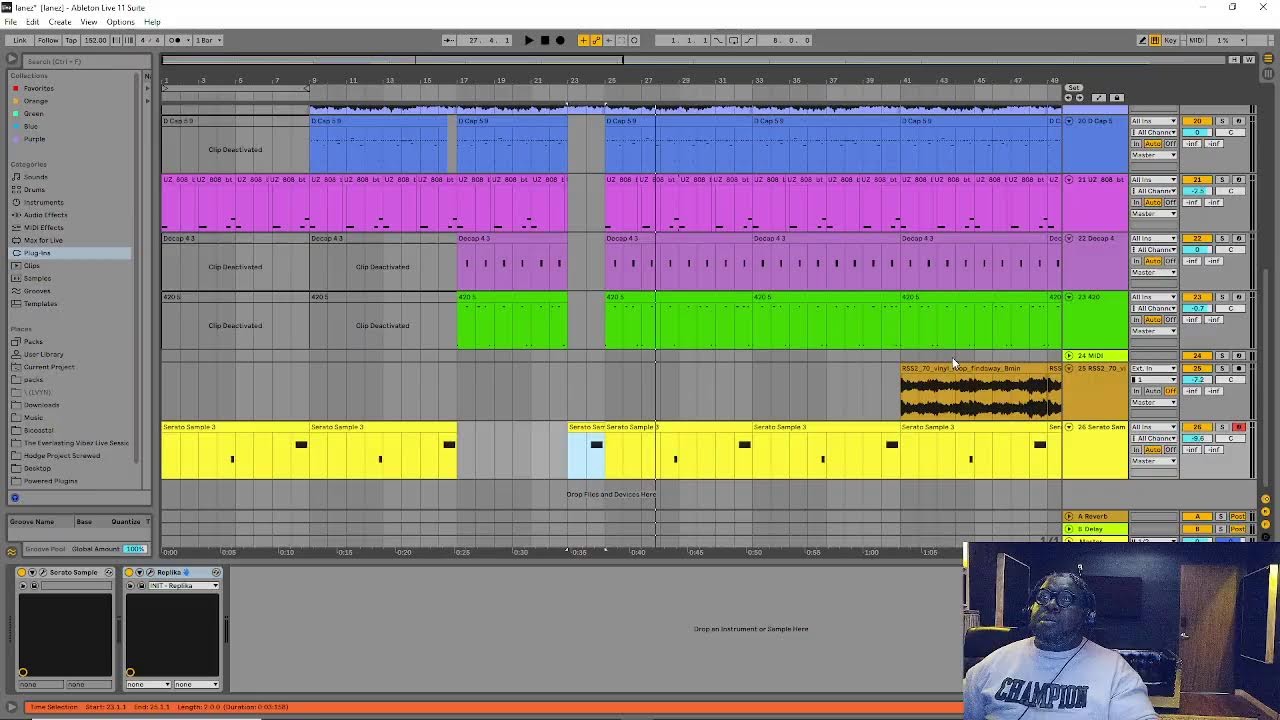Collapse track 21 UZ_808_bt
The height and width of the screenshot is (720, 1280).
pyautogui.click(x=1069, y=180)
